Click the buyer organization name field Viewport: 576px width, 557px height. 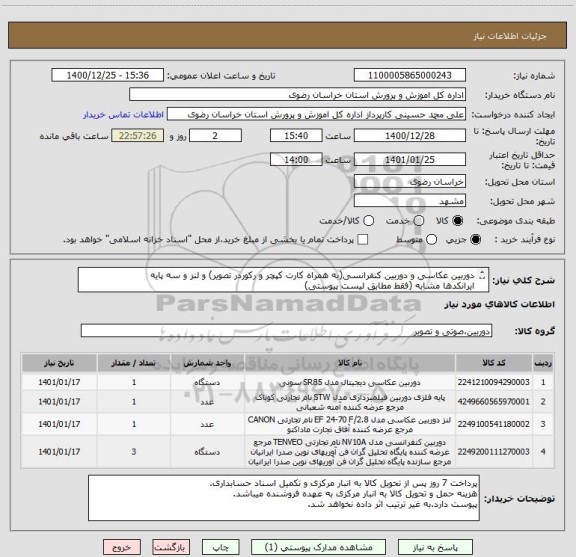(298, 94)
